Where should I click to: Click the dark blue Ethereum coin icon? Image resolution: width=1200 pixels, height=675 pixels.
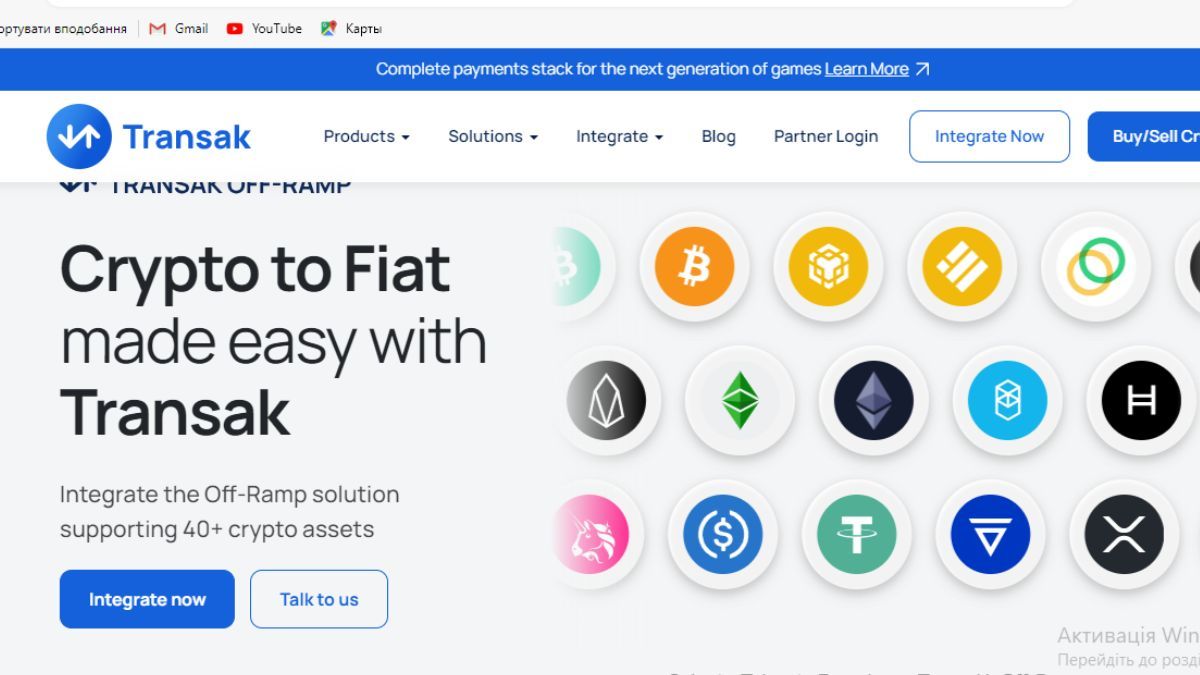(874, 401)
